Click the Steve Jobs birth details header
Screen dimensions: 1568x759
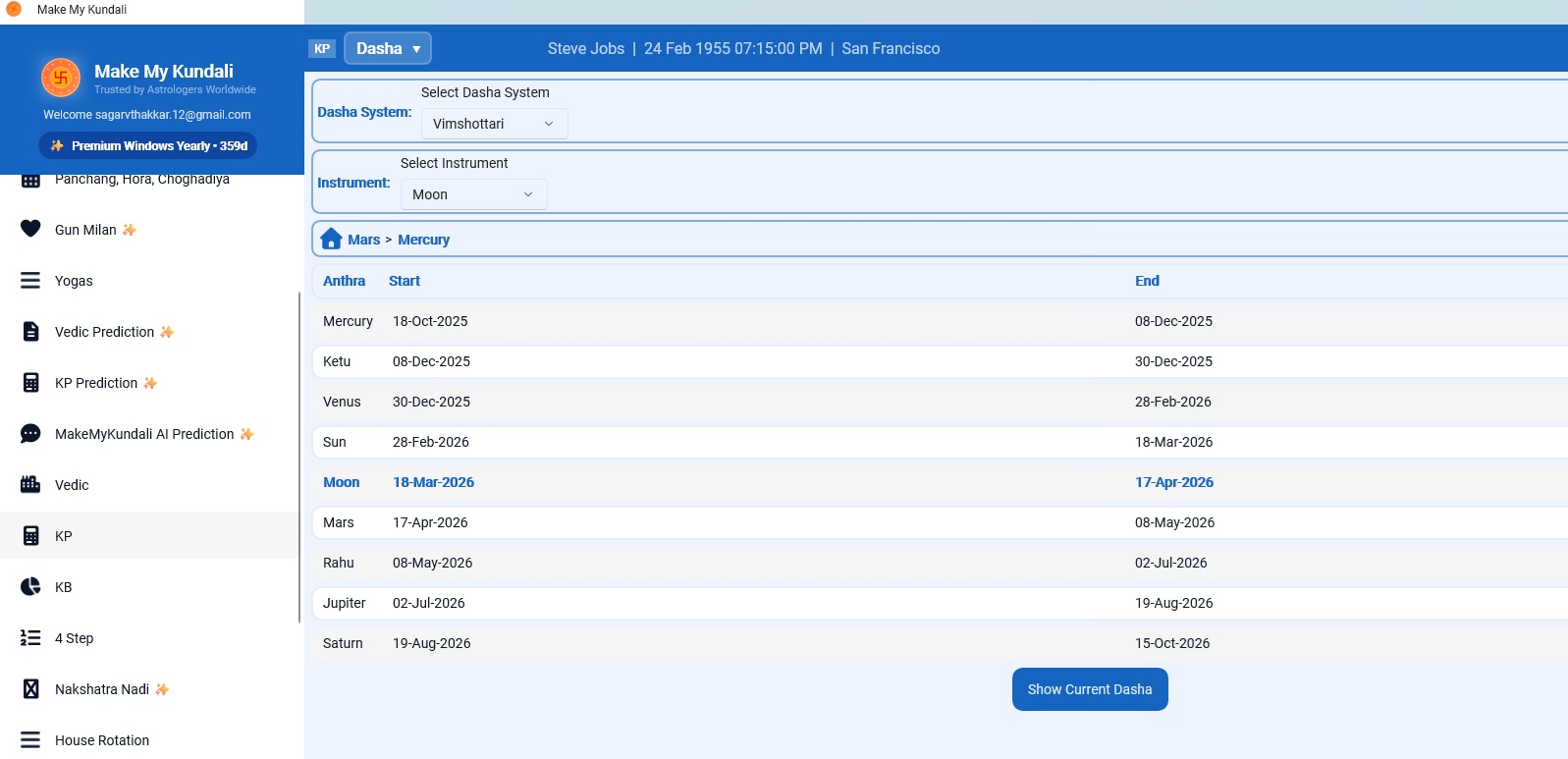pos(743,48)
